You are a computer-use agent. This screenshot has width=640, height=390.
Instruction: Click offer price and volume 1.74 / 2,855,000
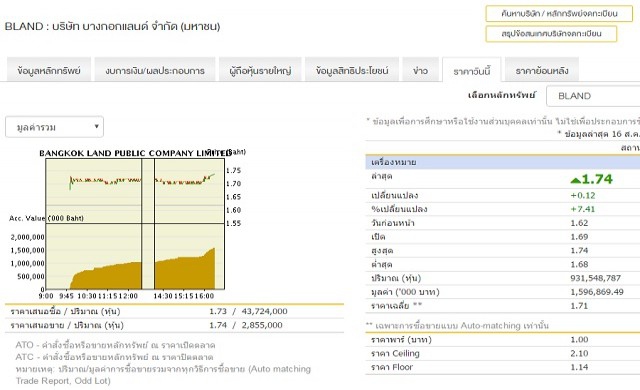click(246, 325)
